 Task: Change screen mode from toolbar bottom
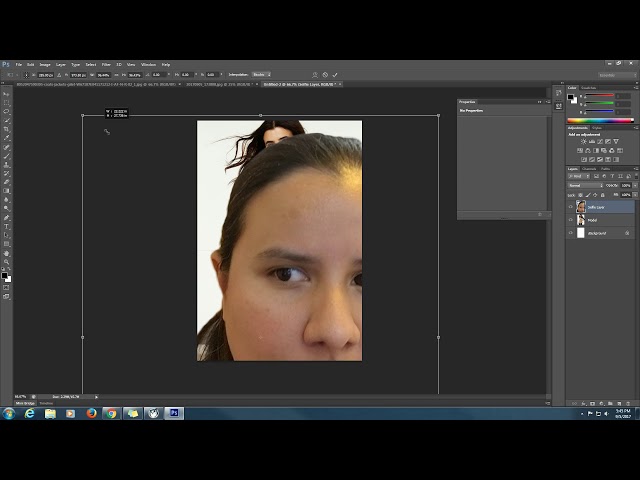pyautogui.click(x=6, y=297)
